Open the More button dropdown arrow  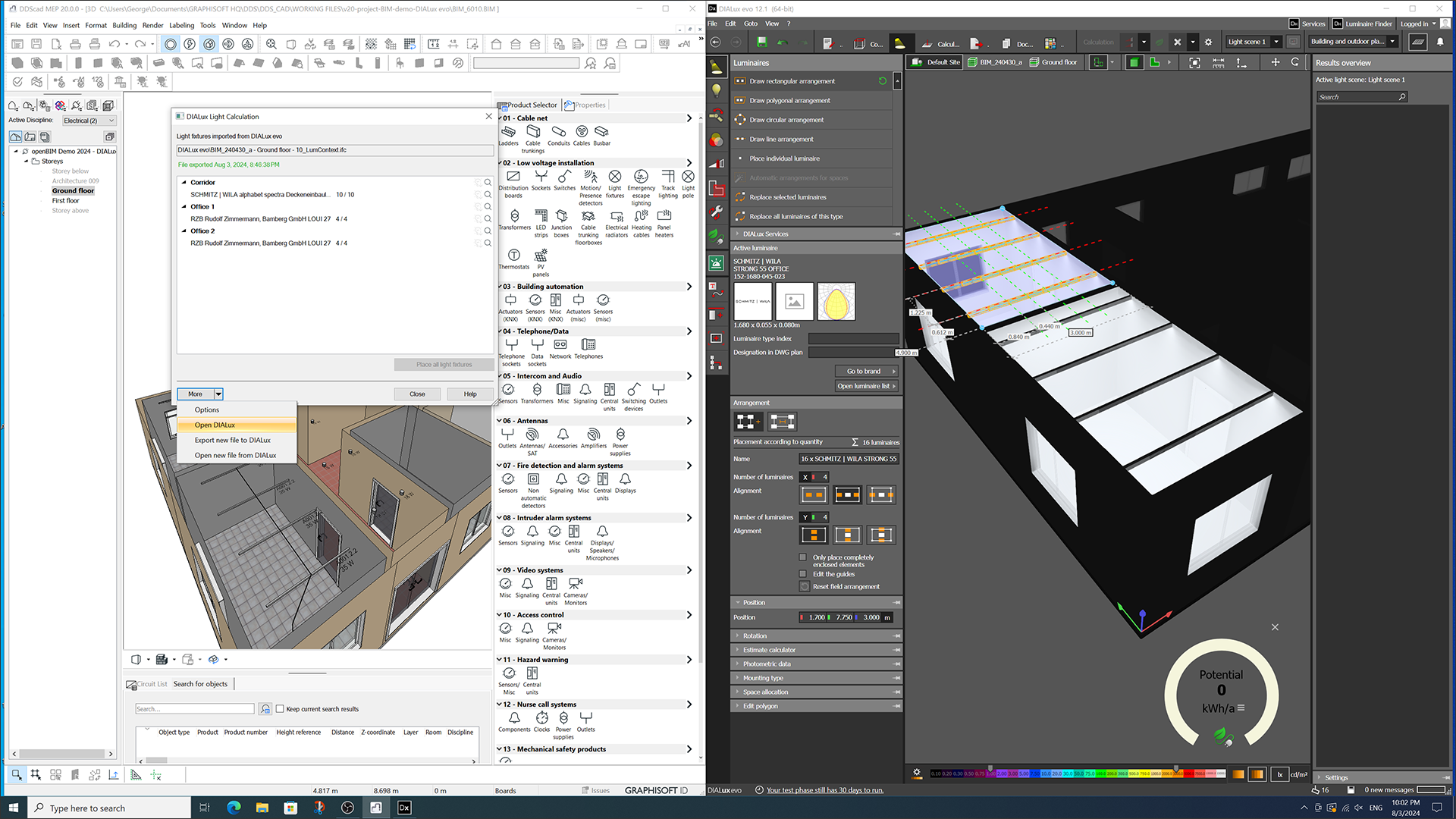point(218,394)
